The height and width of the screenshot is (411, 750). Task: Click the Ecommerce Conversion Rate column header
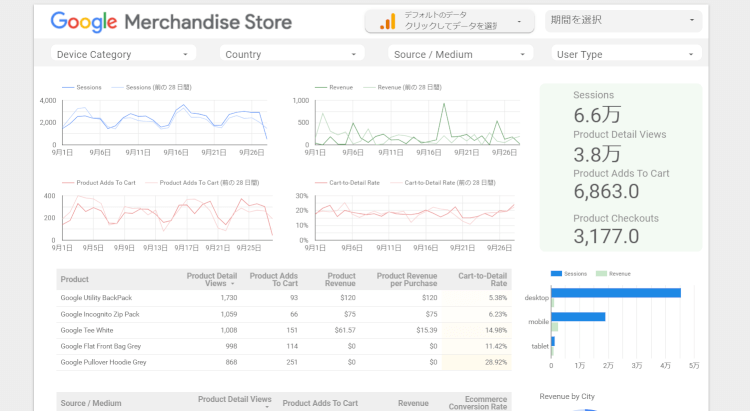click(x=478, y=403)
